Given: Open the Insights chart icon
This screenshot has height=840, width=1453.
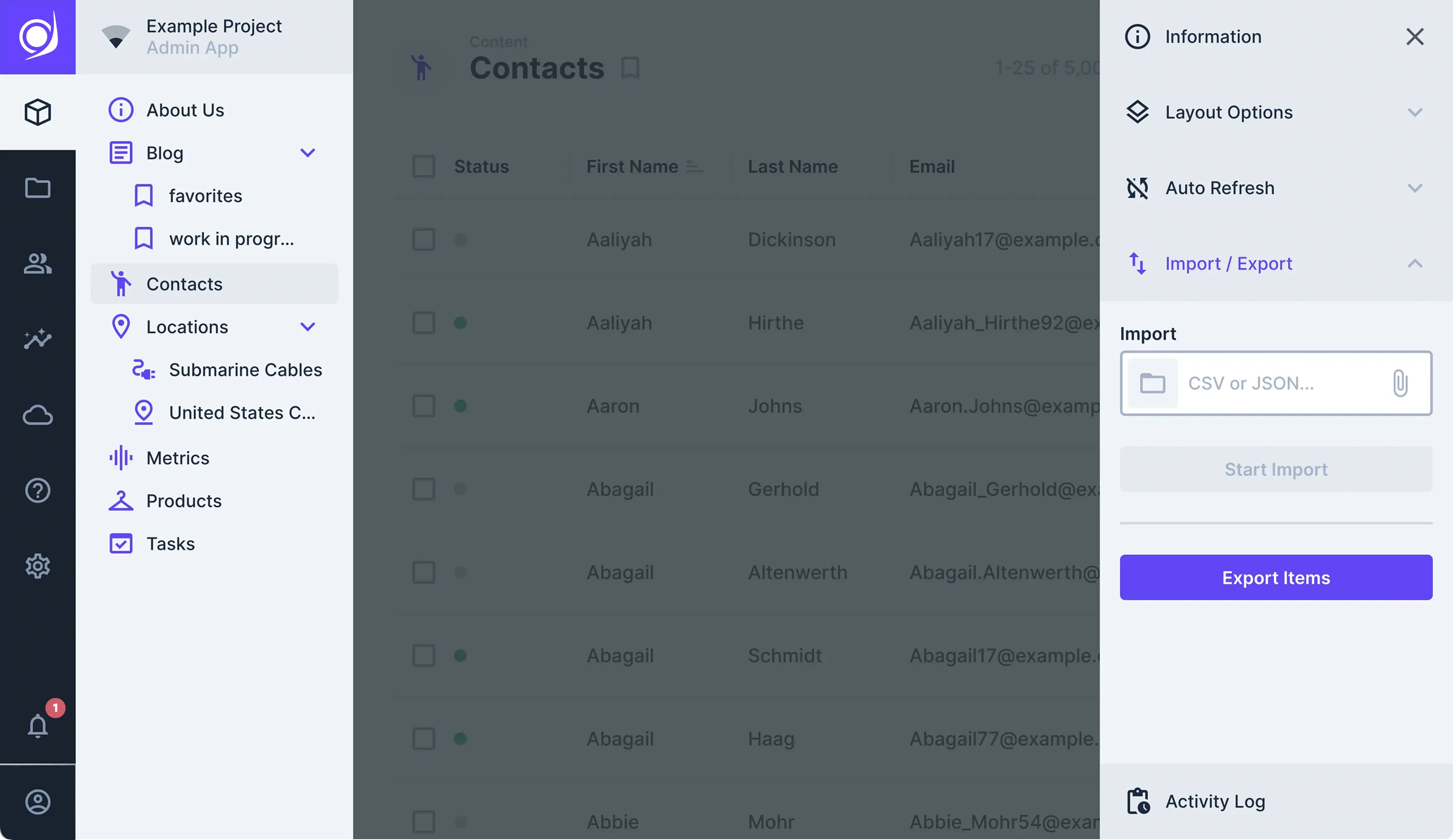Looking at the screenshot, I should (37, 339).
